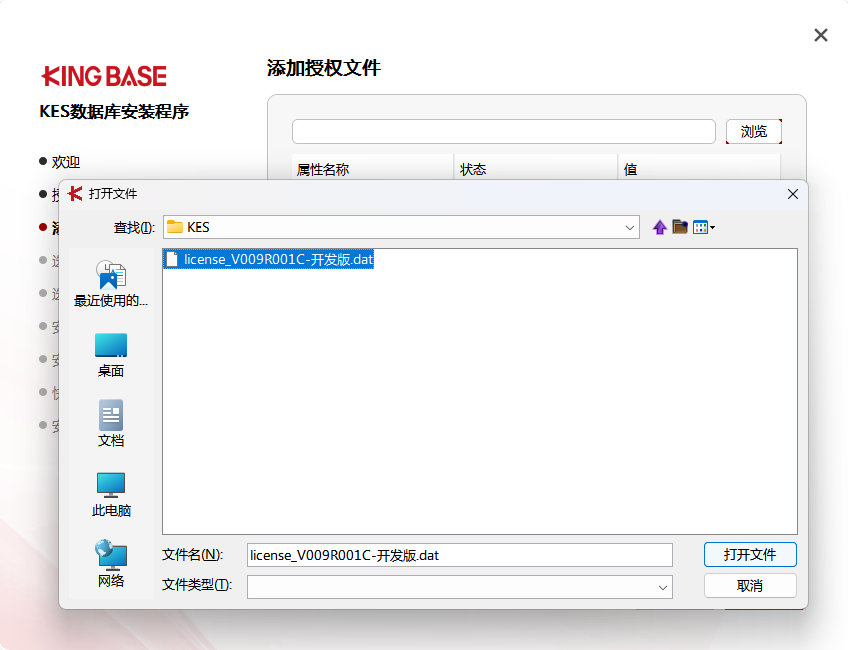Viewport: 848px width, 650px height.
Task: Open Recently Used location in sidebar
Action: 111,284
